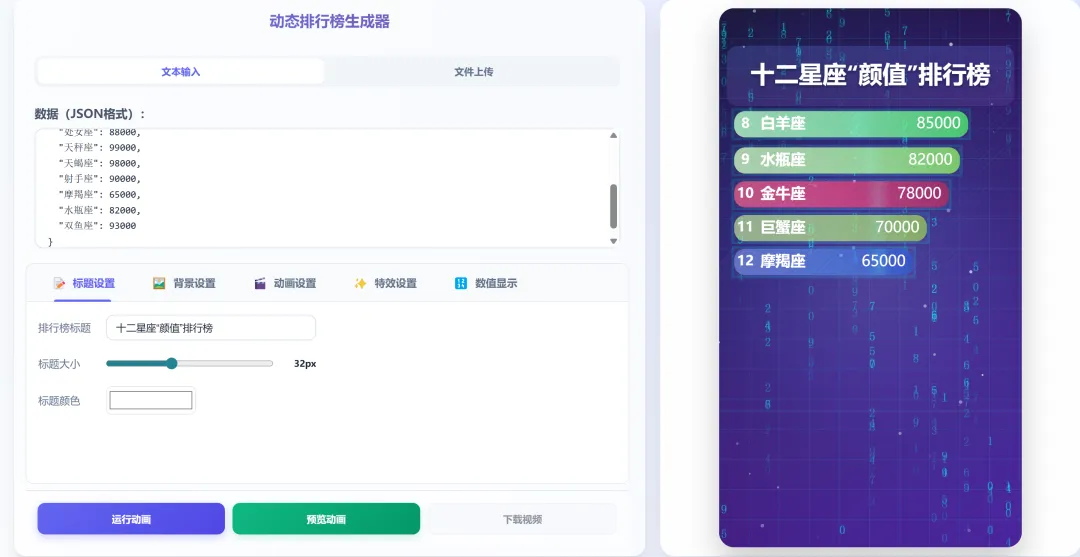1080x557 pixels.
Task: Click the pencil icon beside 标题设置
Action: (60, 284)
